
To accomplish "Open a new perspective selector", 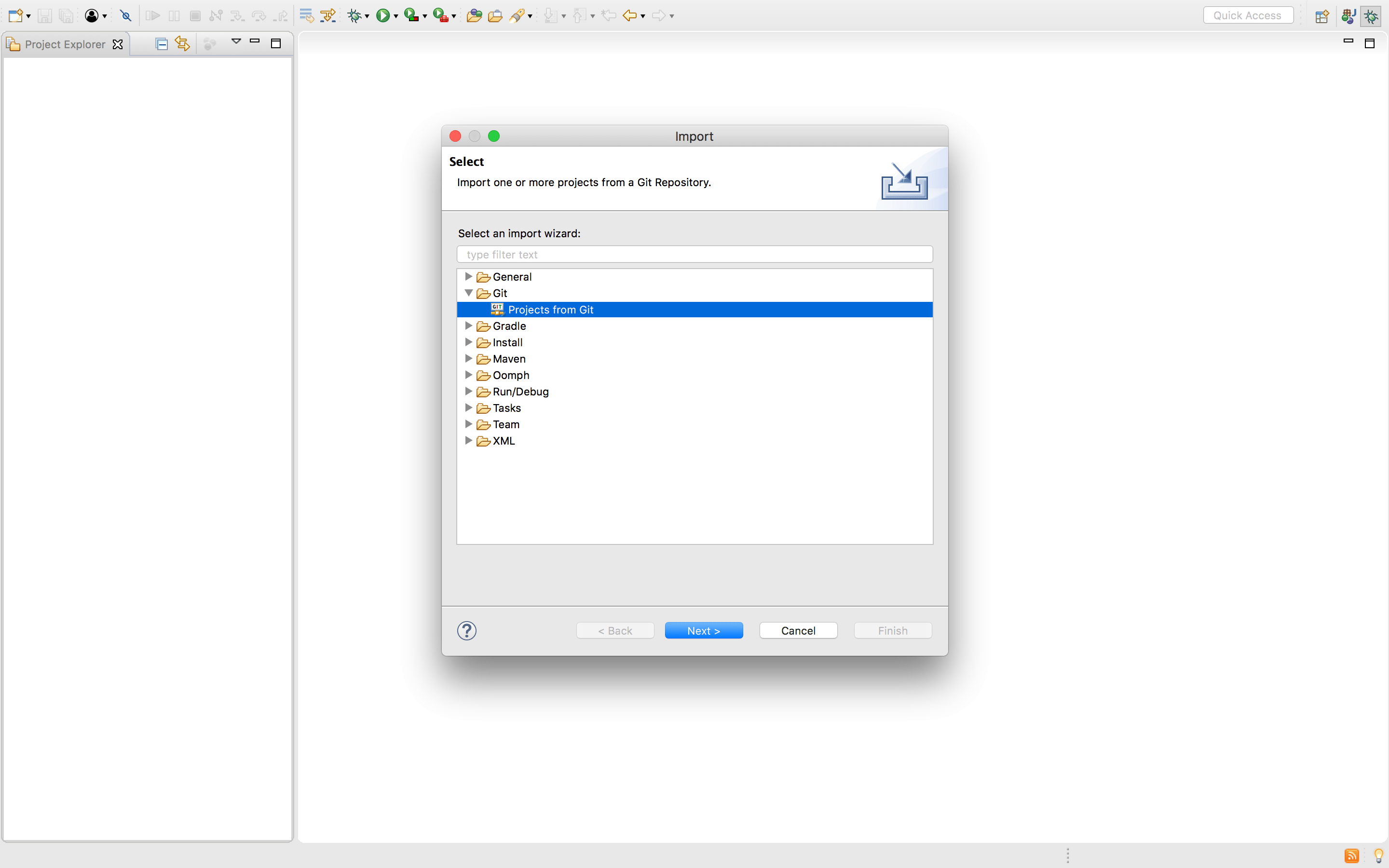I will (x=1321, y=15).
